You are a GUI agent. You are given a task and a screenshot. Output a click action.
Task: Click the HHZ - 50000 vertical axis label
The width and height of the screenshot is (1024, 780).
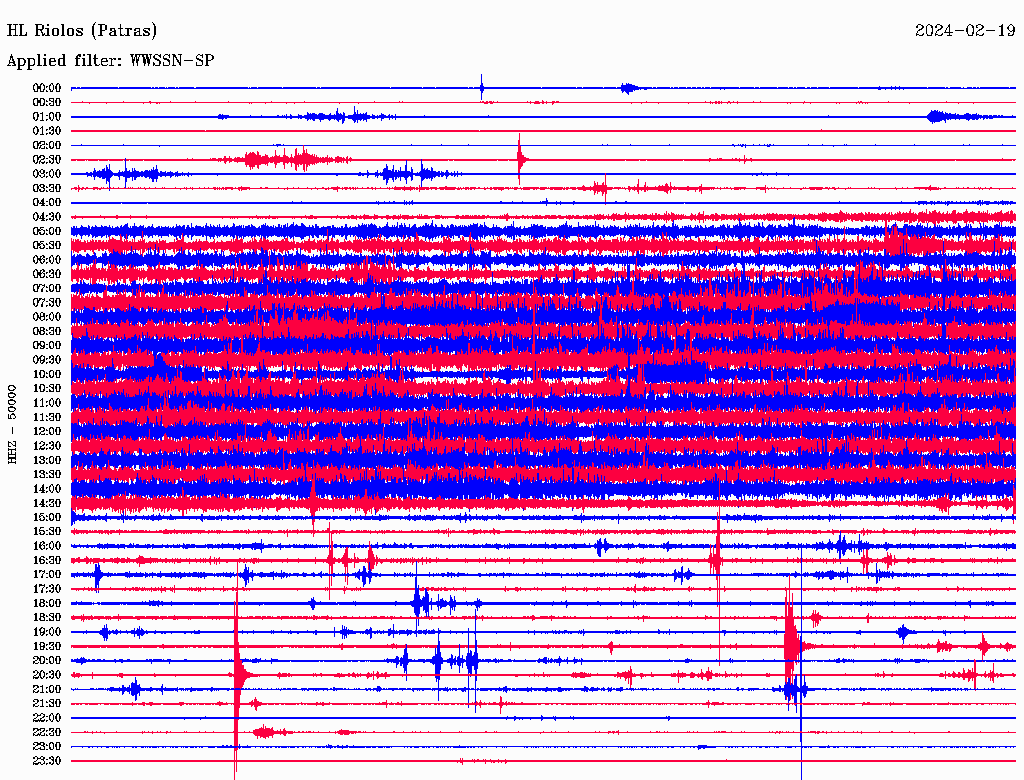[12, 424]
